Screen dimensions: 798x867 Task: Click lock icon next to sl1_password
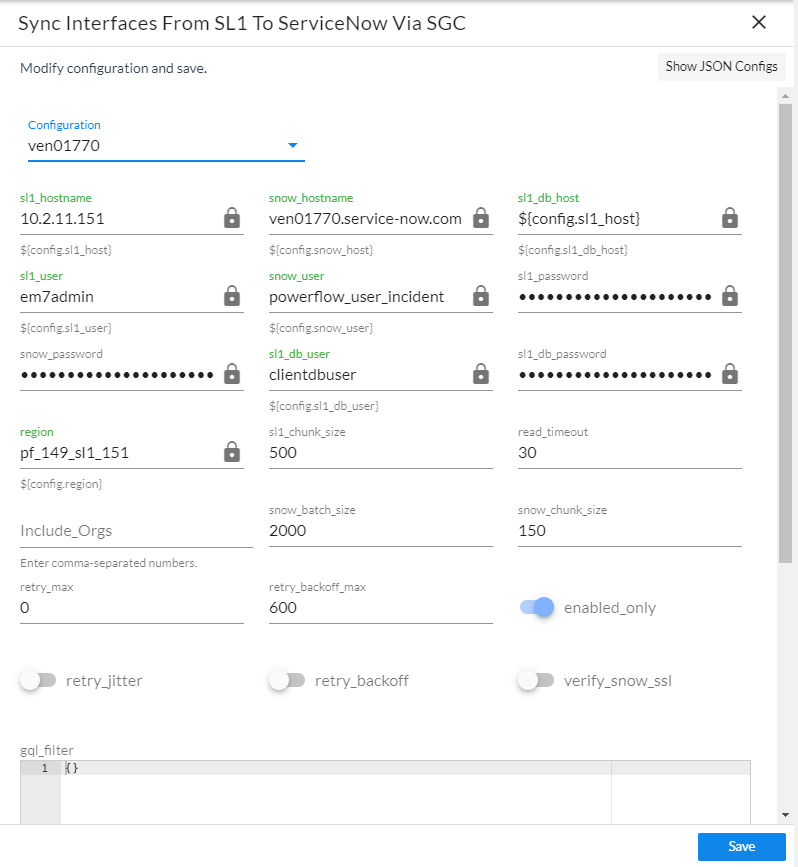729,296
